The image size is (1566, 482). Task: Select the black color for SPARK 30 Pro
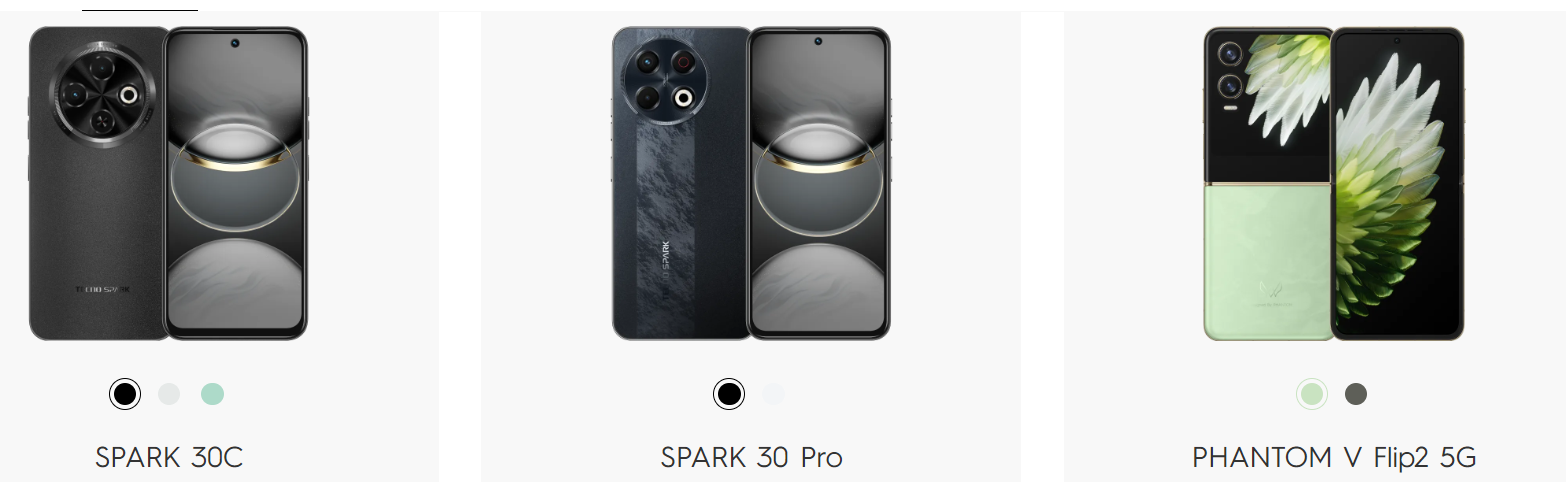[729, 394]
